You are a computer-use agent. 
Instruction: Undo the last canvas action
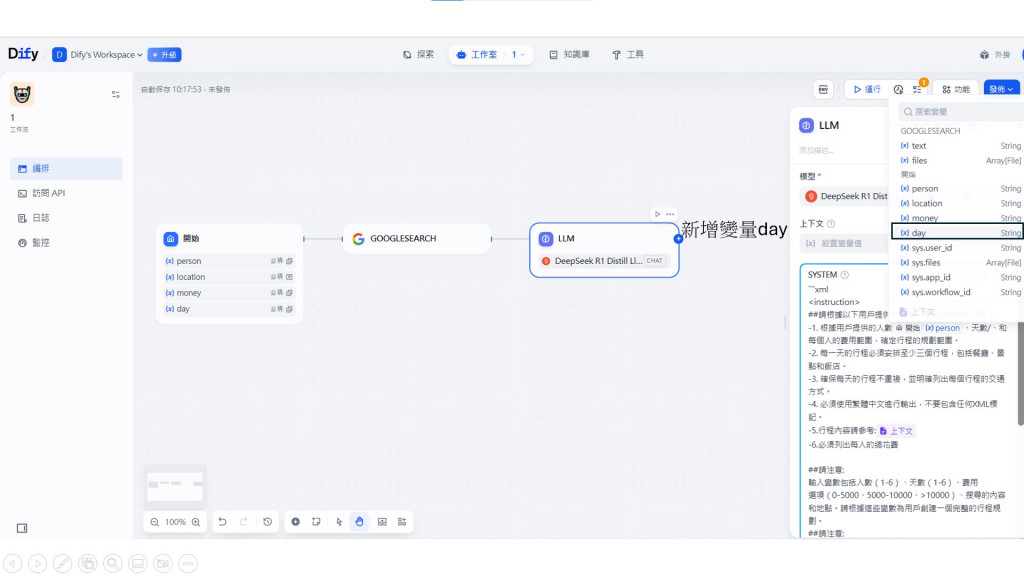(x=223, y=522)
